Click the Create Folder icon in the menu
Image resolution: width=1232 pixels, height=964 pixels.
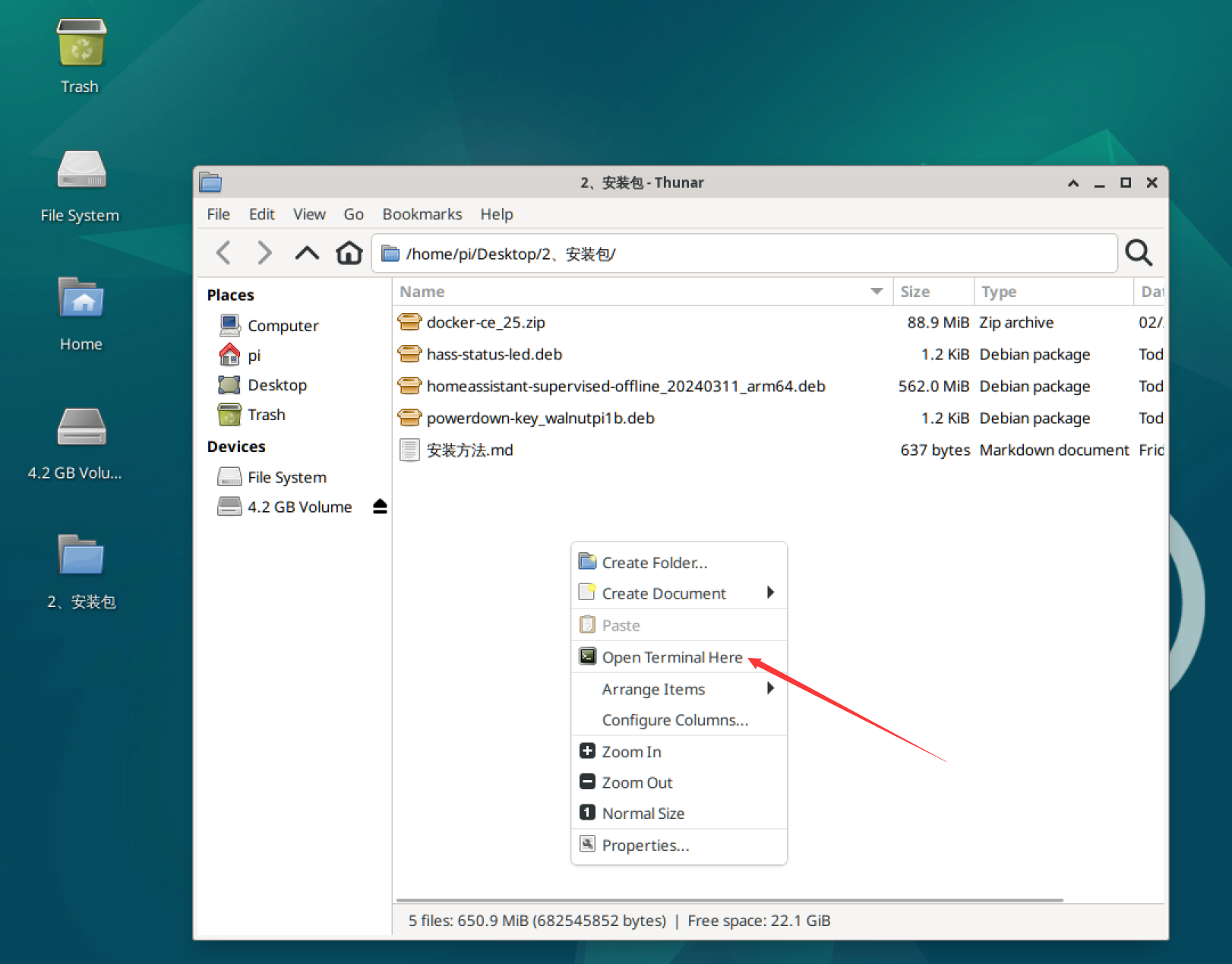click(587, 561)
